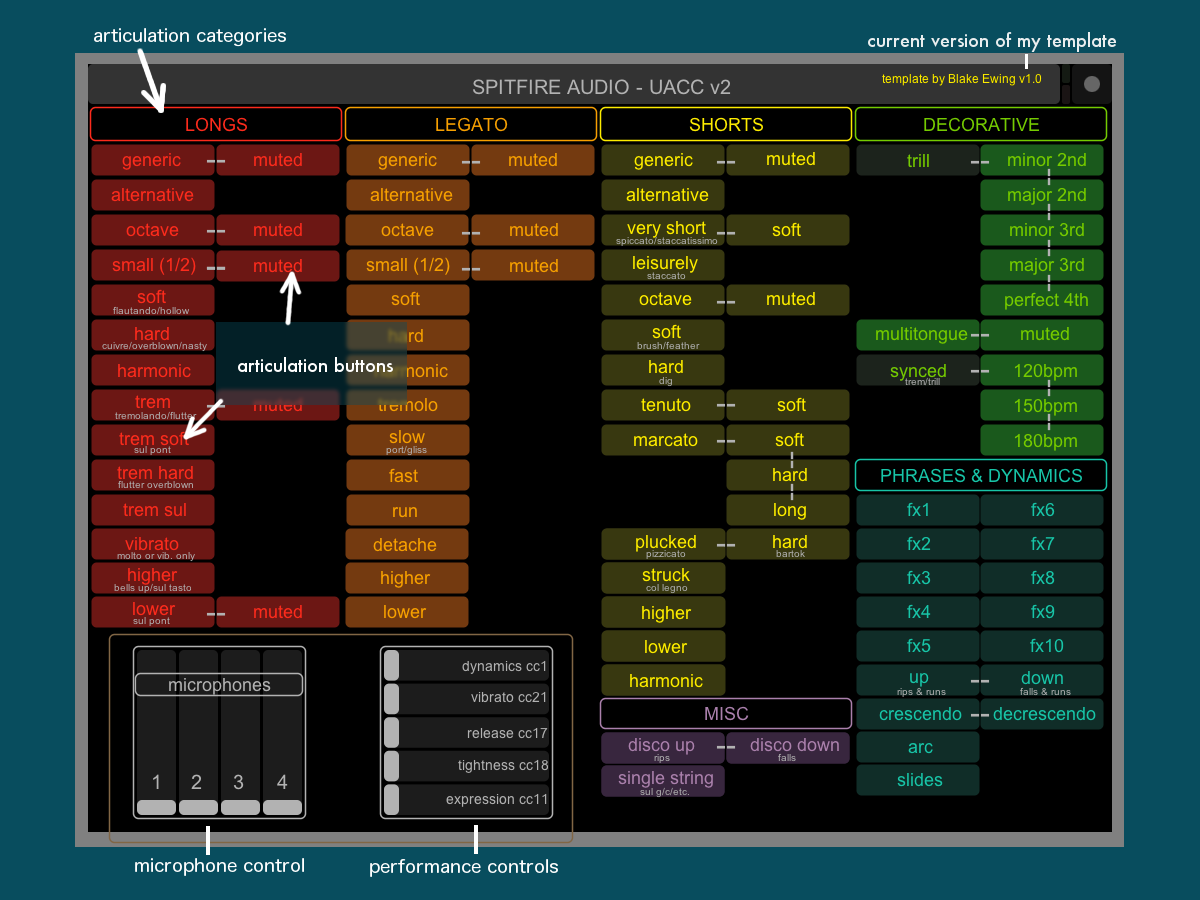1200x900 pixels.
Task: Select the Legato generic articulation
Action: tap(407, 160)
